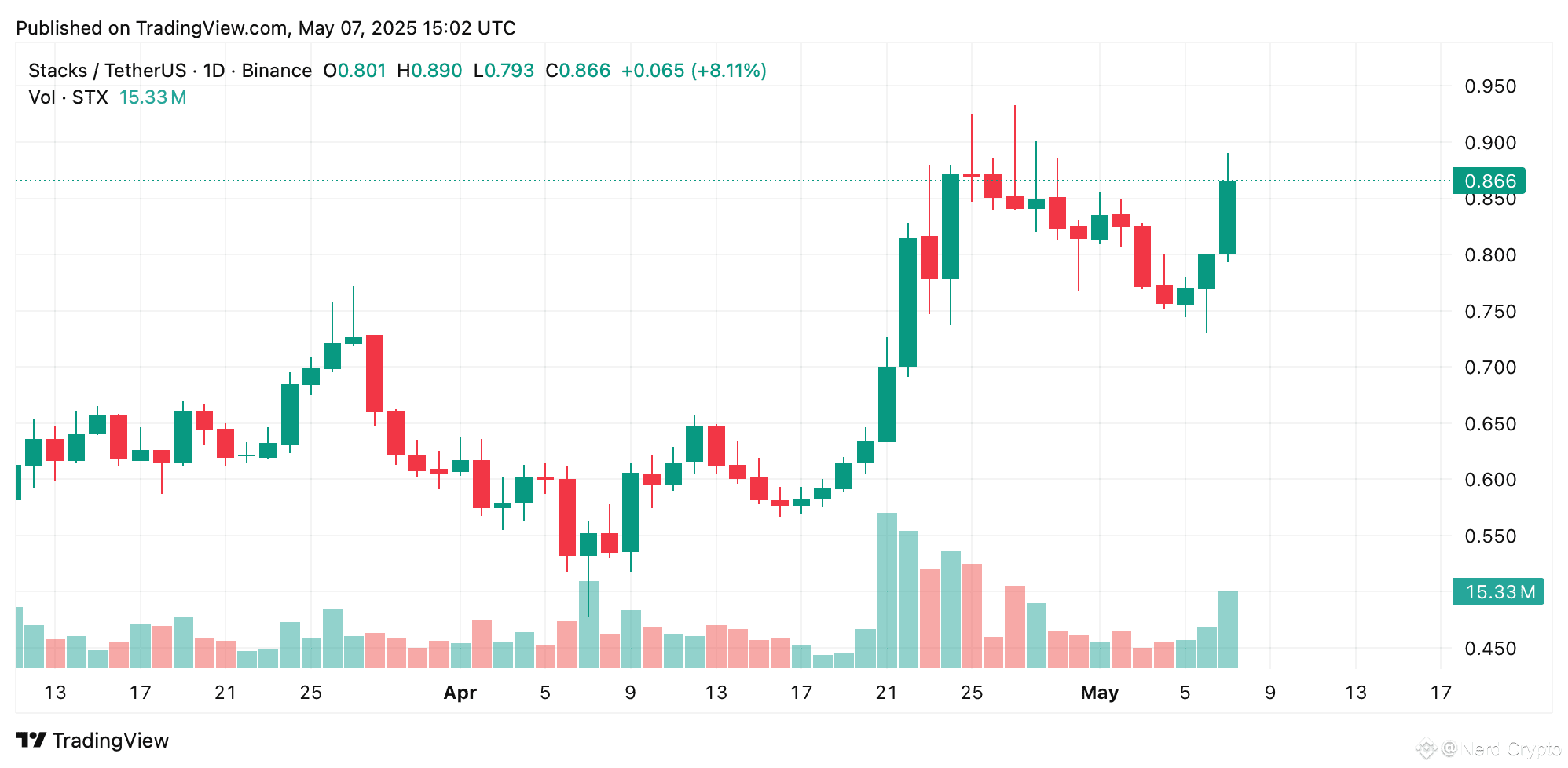Click the latest volume bar beside 15.33 M
This screenshot has height=768, width=1568.
click(1228, 630)
